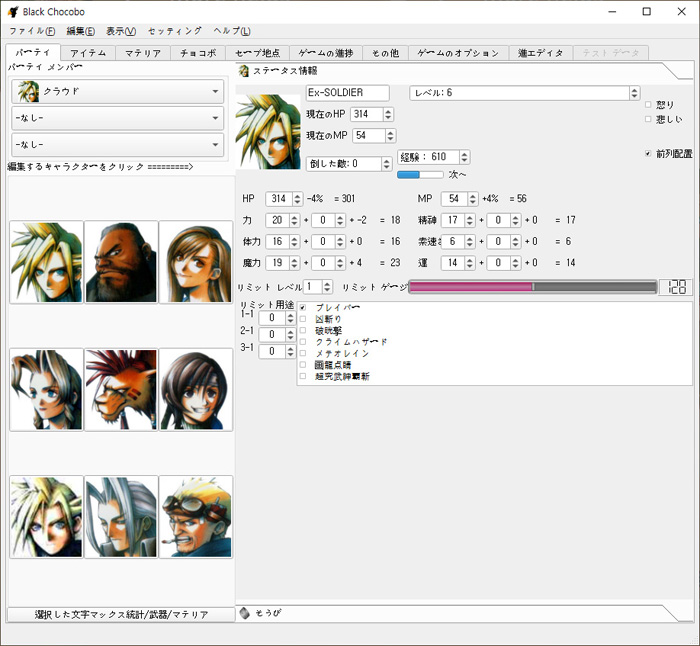Image resolution: width=700 pixels, height=646 pixels.
Task: Adjust the 経験 610 experience spinner
Action: click(433, 157)
